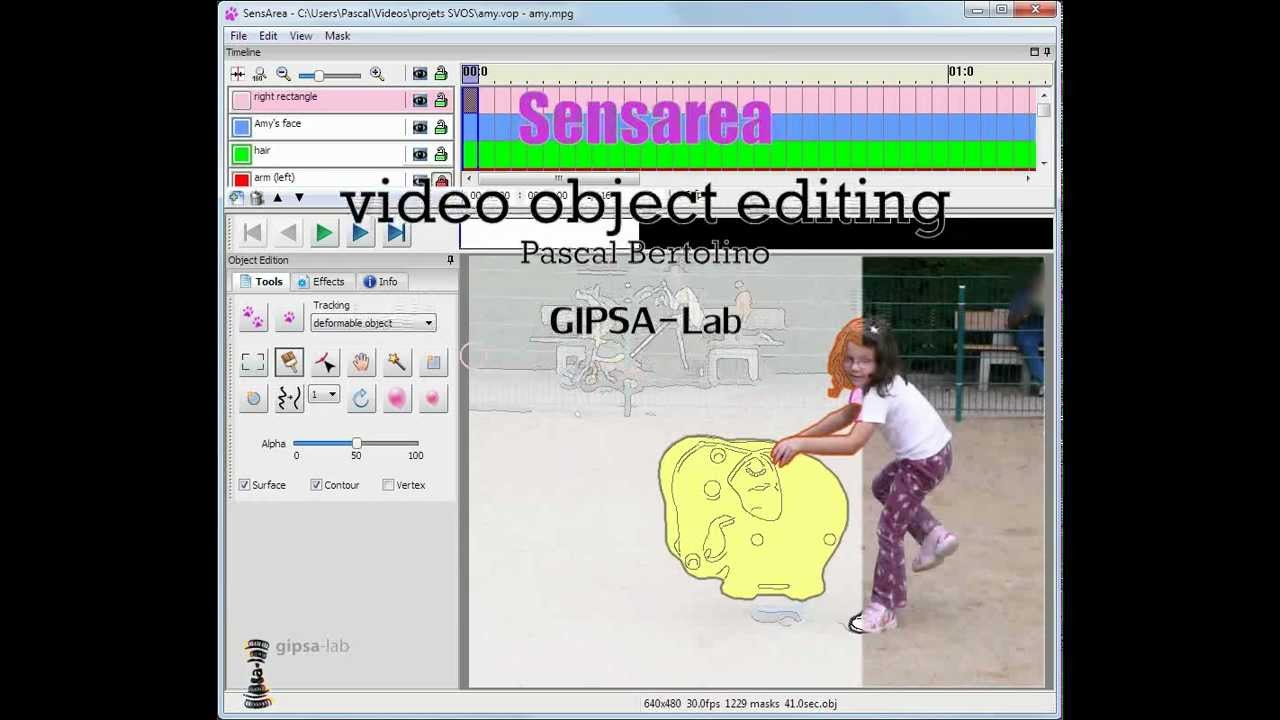The height and width of the screenshot is (720, 1280).
Task: Unlock the arm (left) object
Action: 441,181
